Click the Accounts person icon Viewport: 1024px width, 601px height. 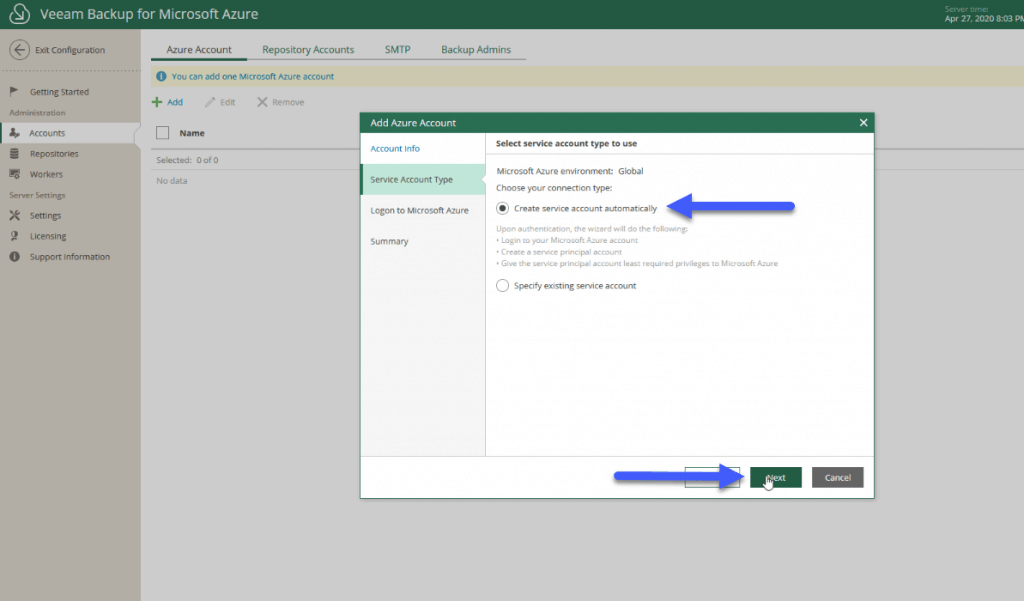coord(14,133)
